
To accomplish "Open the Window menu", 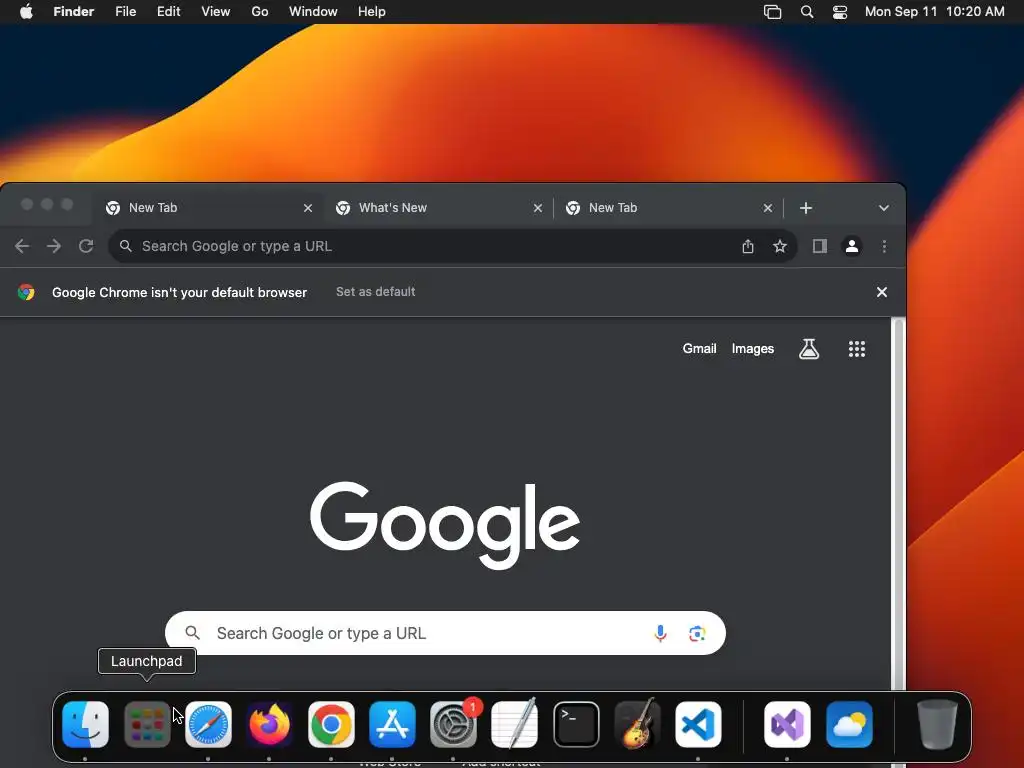I will pos(313,12).
